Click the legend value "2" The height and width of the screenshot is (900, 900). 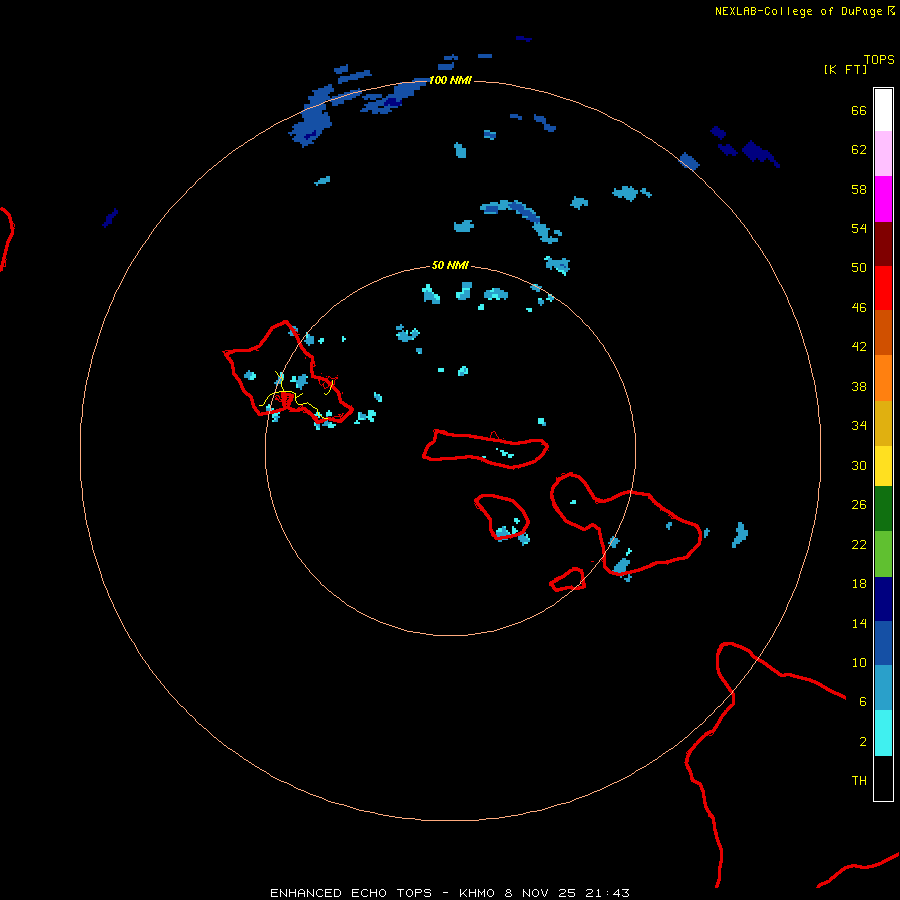(x=863, y=742)
